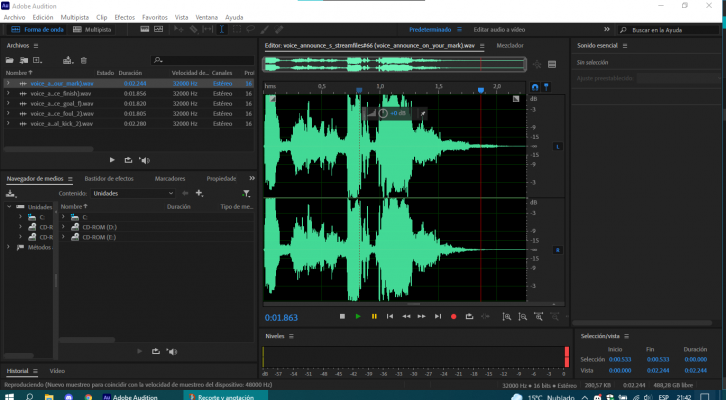The width and height of the screenshot is (726, 400).
Task: Click the Archivos panel search field
Action: pos(202,60)
